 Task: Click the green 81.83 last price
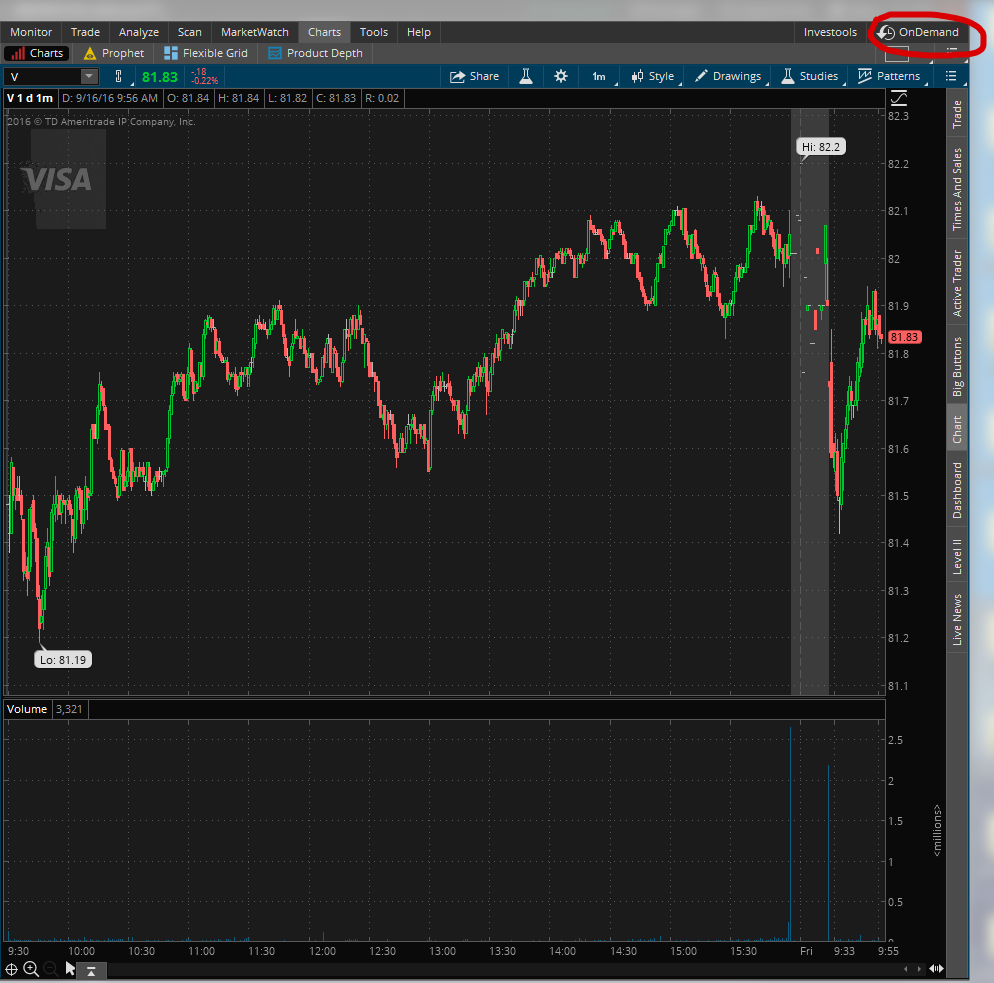click(x=160, y=77)
